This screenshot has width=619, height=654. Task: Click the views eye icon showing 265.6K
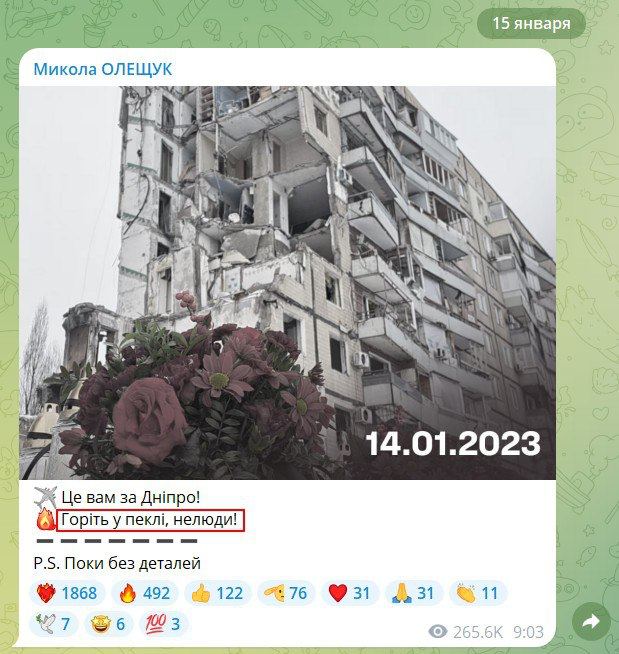tap(438, 631)
